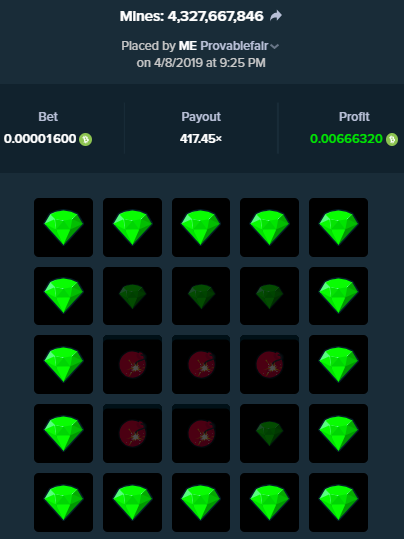Open the Provablefair user link
Viewport: 404px width, 539px height.
click(x=234, y=46)
